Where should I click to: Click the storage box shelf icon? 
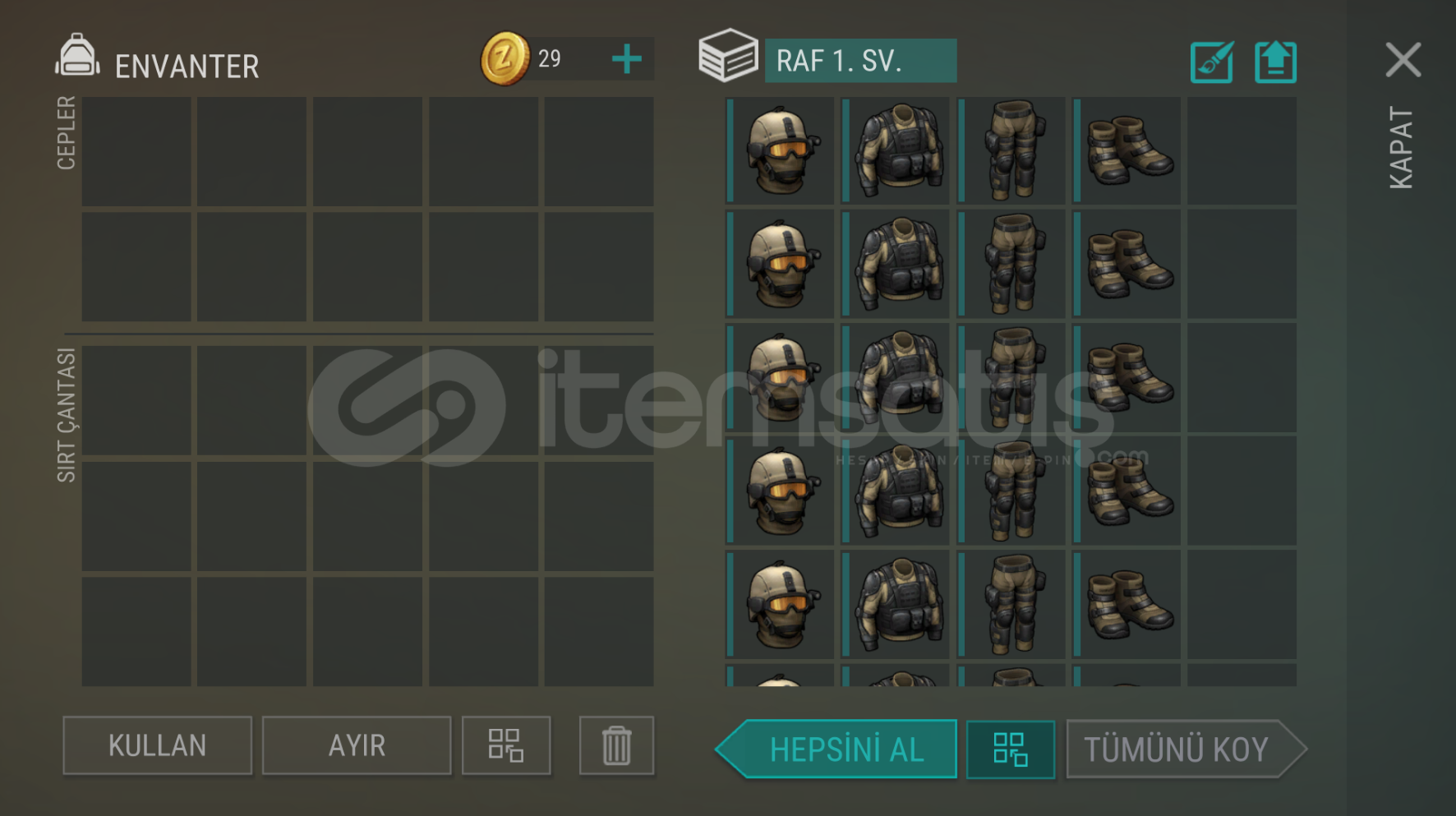coord(728,56)
